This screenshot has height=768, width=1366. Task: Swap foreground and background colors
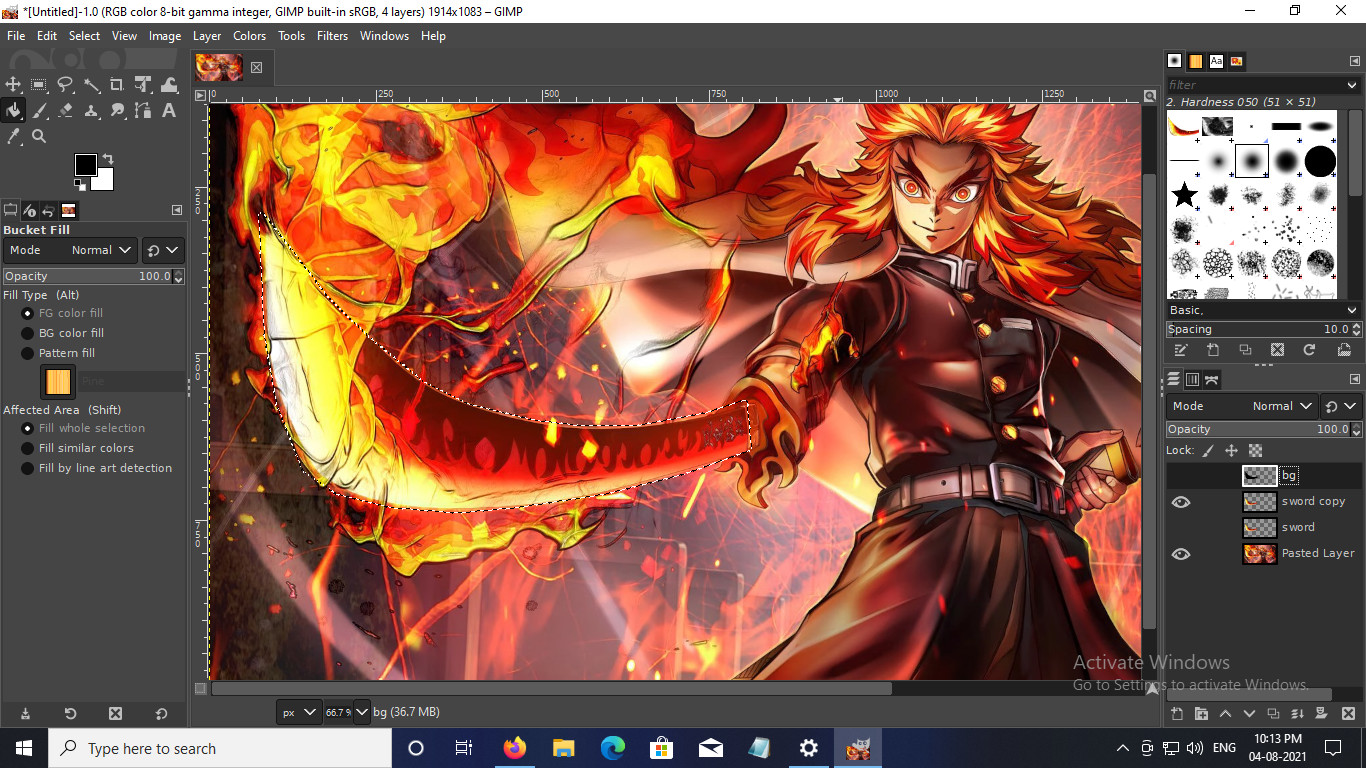[x=107, y=159]
